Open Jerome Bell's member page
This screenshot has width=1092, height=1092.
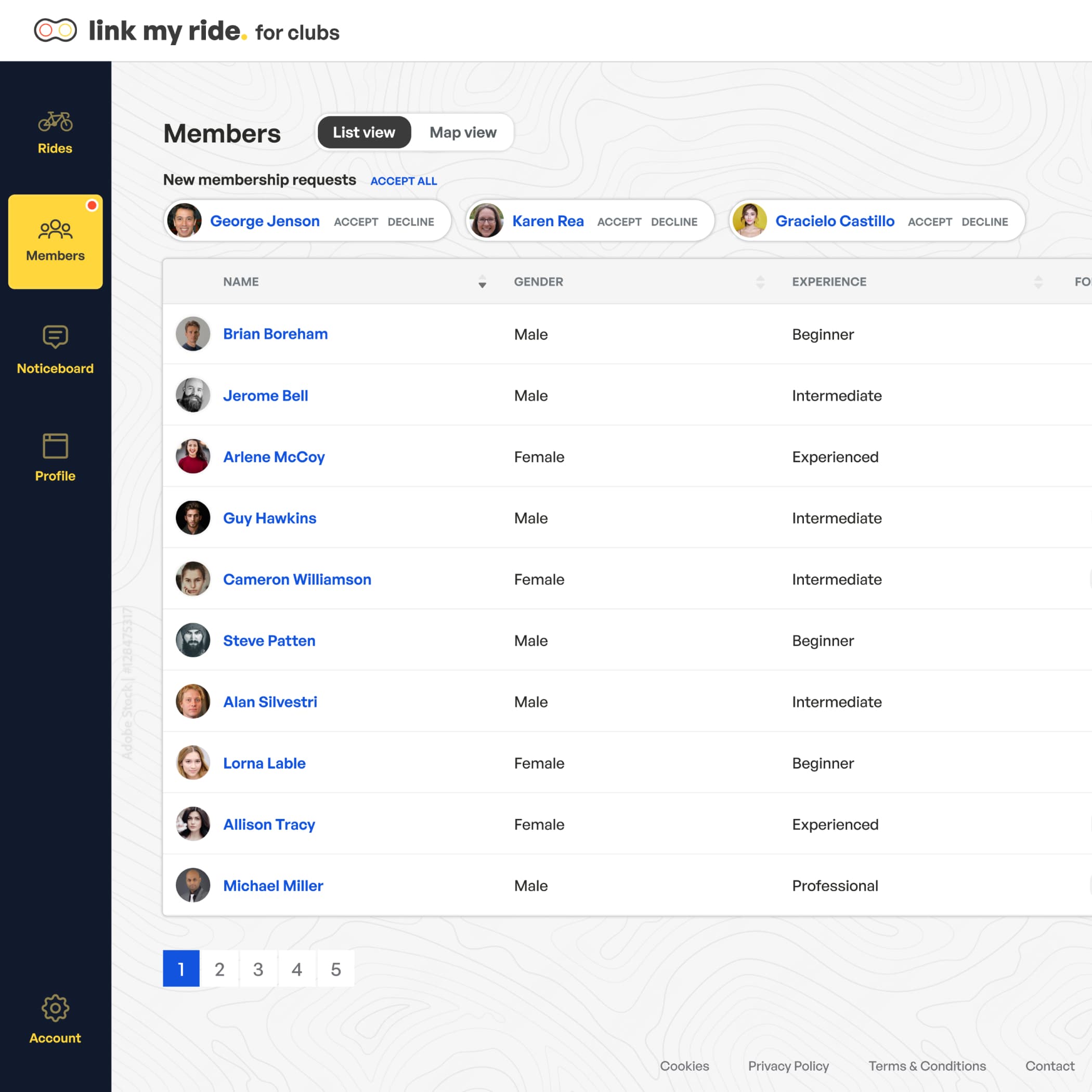(x=266, y=396)
